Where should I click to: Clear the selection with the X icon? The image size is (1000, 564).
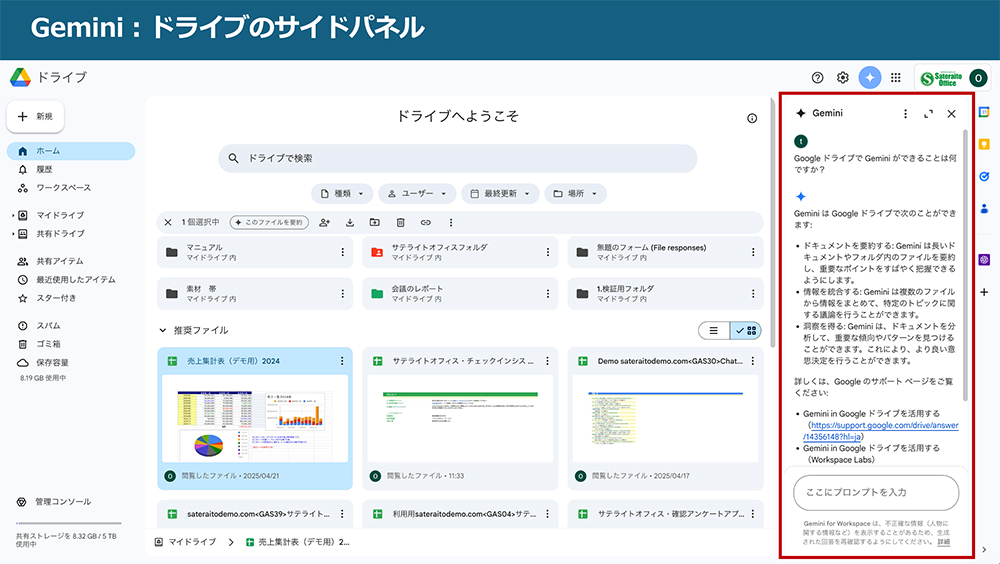(x=168, y=222)
